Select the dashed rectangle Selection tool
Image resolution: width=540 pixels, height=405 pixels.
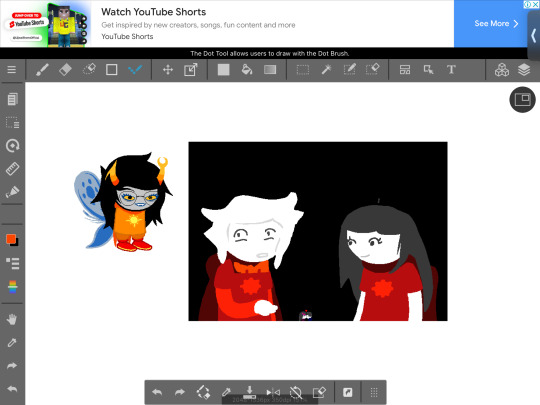tap(303, 70)
